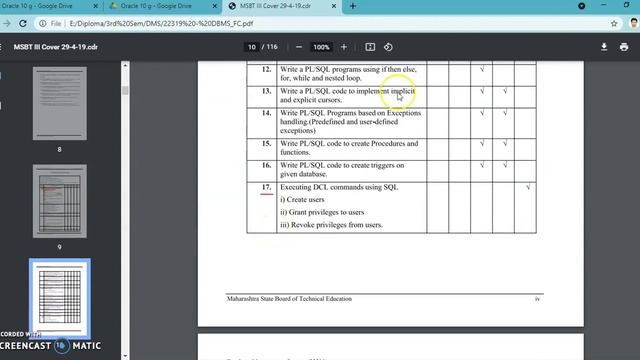Viewport: 640px width, 360px height.
Task: Click text 'ii) Grant privileges to users'
Action: (322, 212)
